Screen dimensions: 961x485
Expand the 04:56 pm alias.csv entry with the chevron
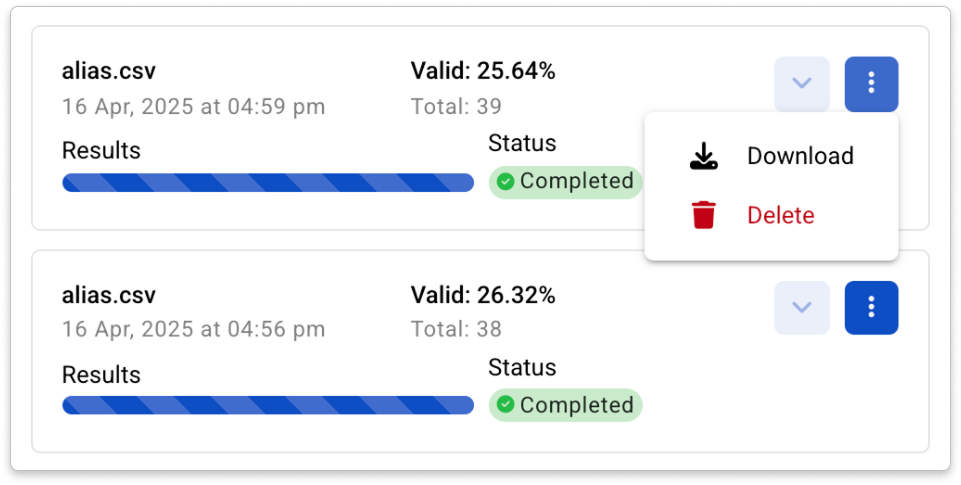tap(801, 307)
